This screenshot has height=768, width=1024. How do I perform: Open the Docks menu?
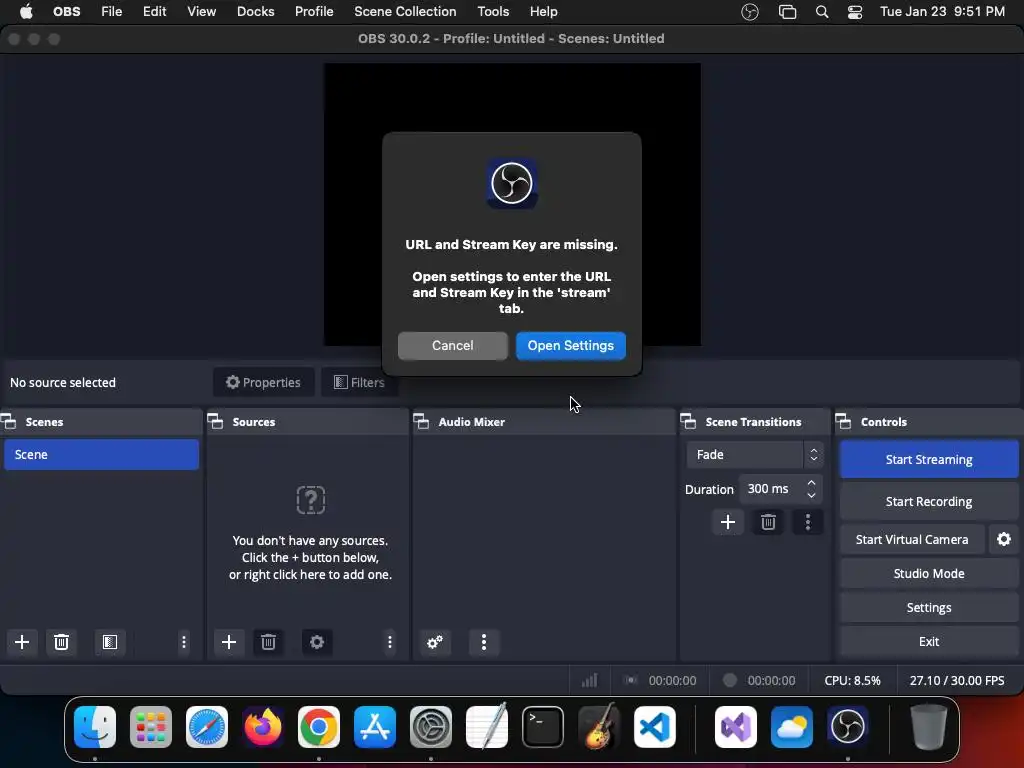pyautogui.click(x=255, y=12)
